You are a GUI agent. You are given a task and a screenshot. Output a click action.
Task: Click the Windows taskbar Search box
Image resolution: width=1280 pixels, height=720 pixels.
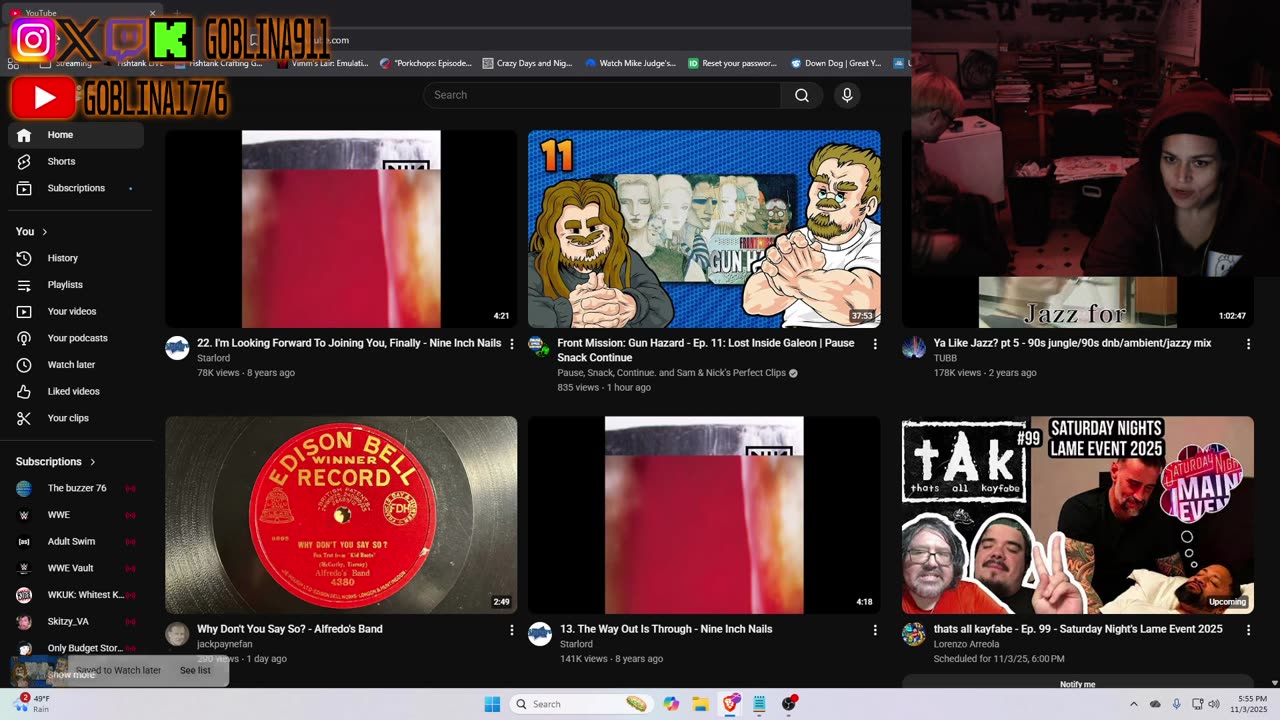click(580, 704)
